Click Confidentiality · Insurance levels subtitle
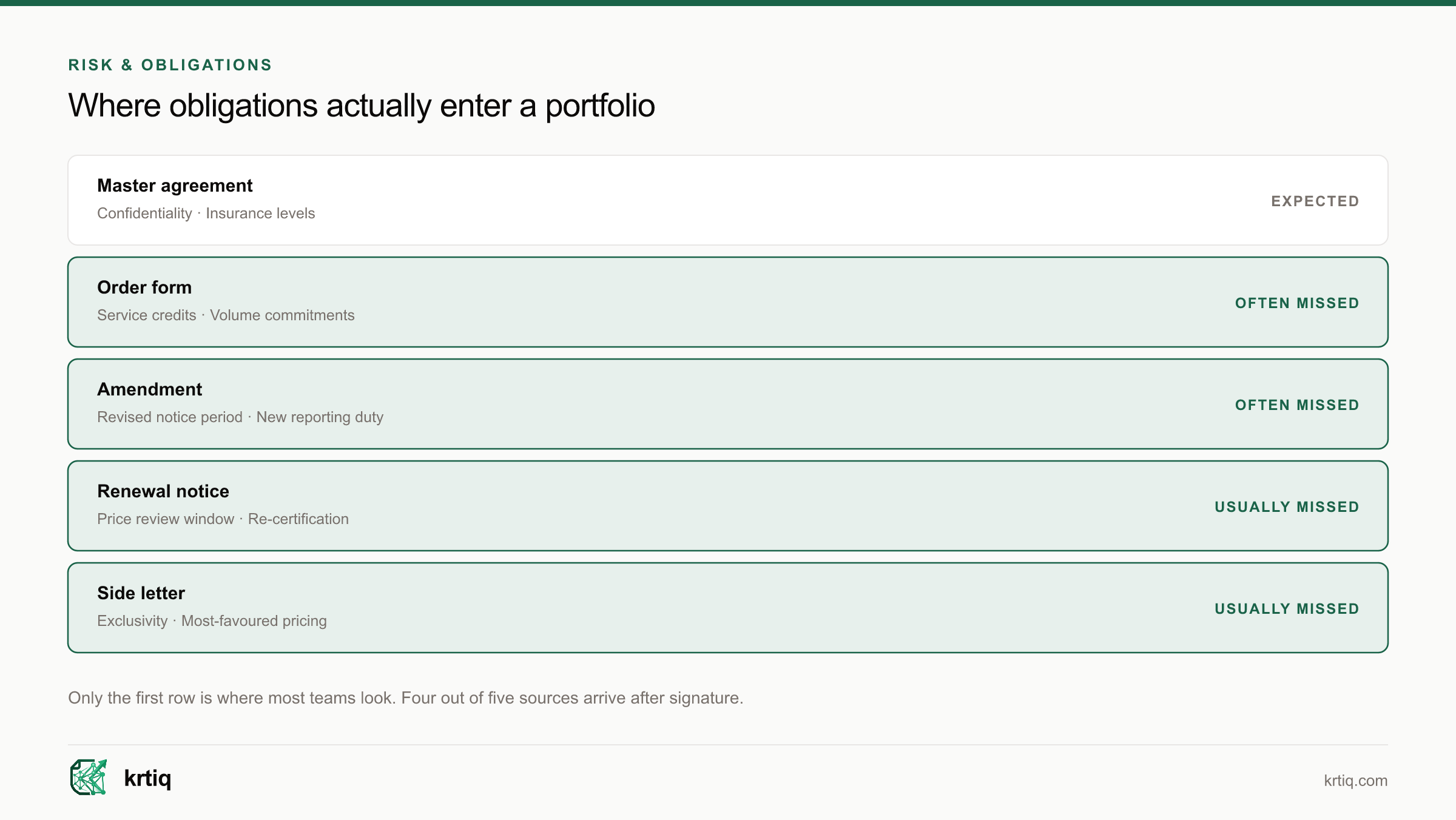 coord(206,213)
